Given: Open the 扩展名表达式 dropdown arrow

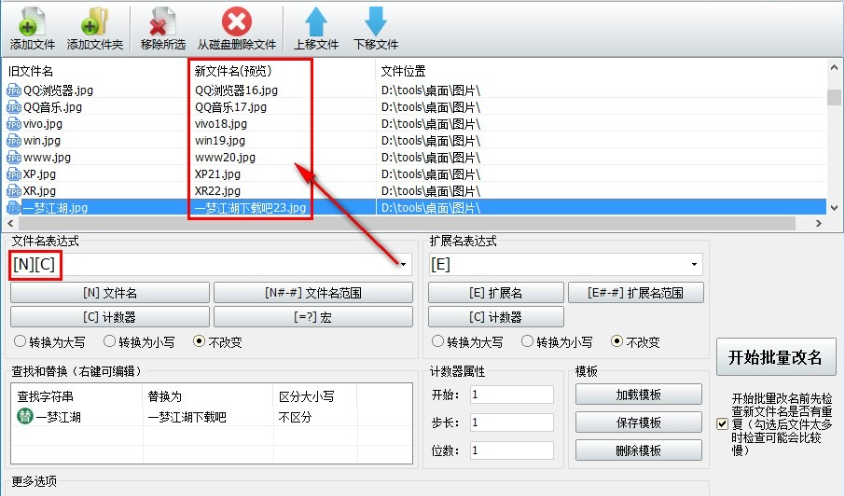Looking at the screenshot, I should point(694,264).
